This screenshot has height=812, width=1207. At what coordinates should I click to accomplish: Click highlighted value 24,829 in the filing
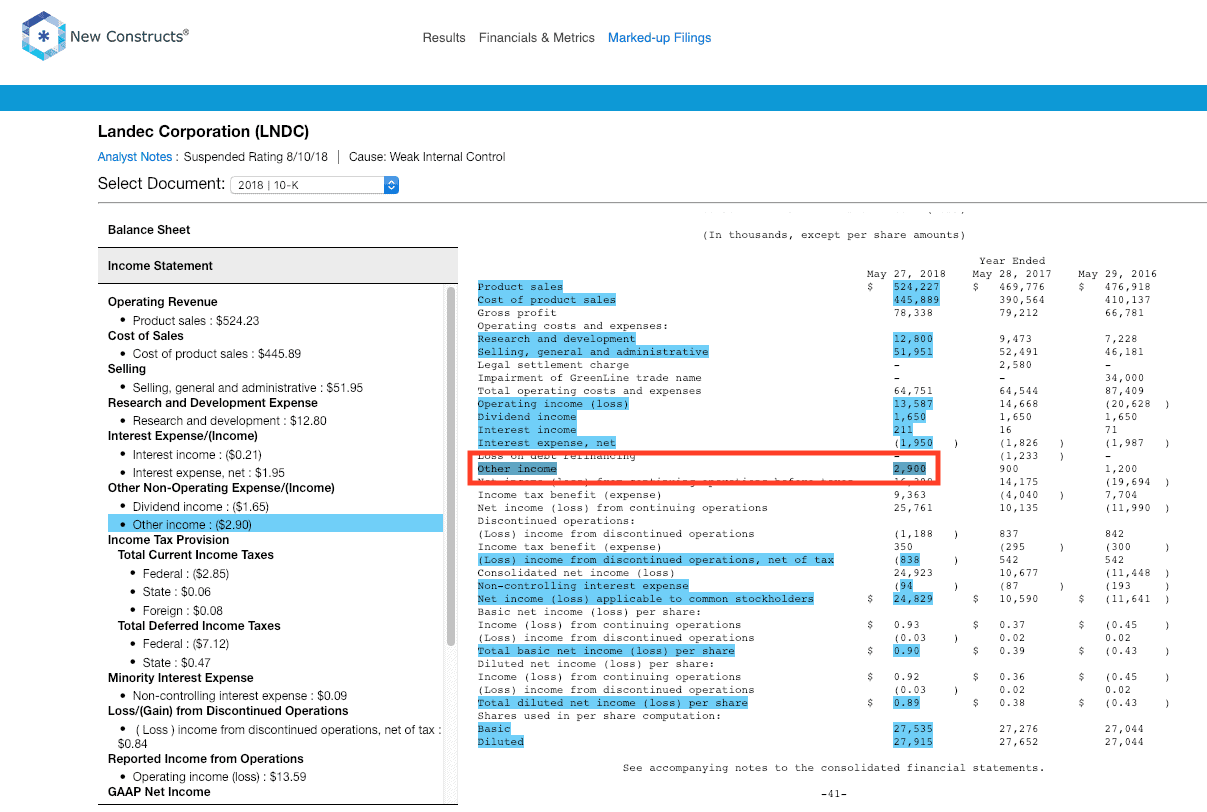click(913, 599)
